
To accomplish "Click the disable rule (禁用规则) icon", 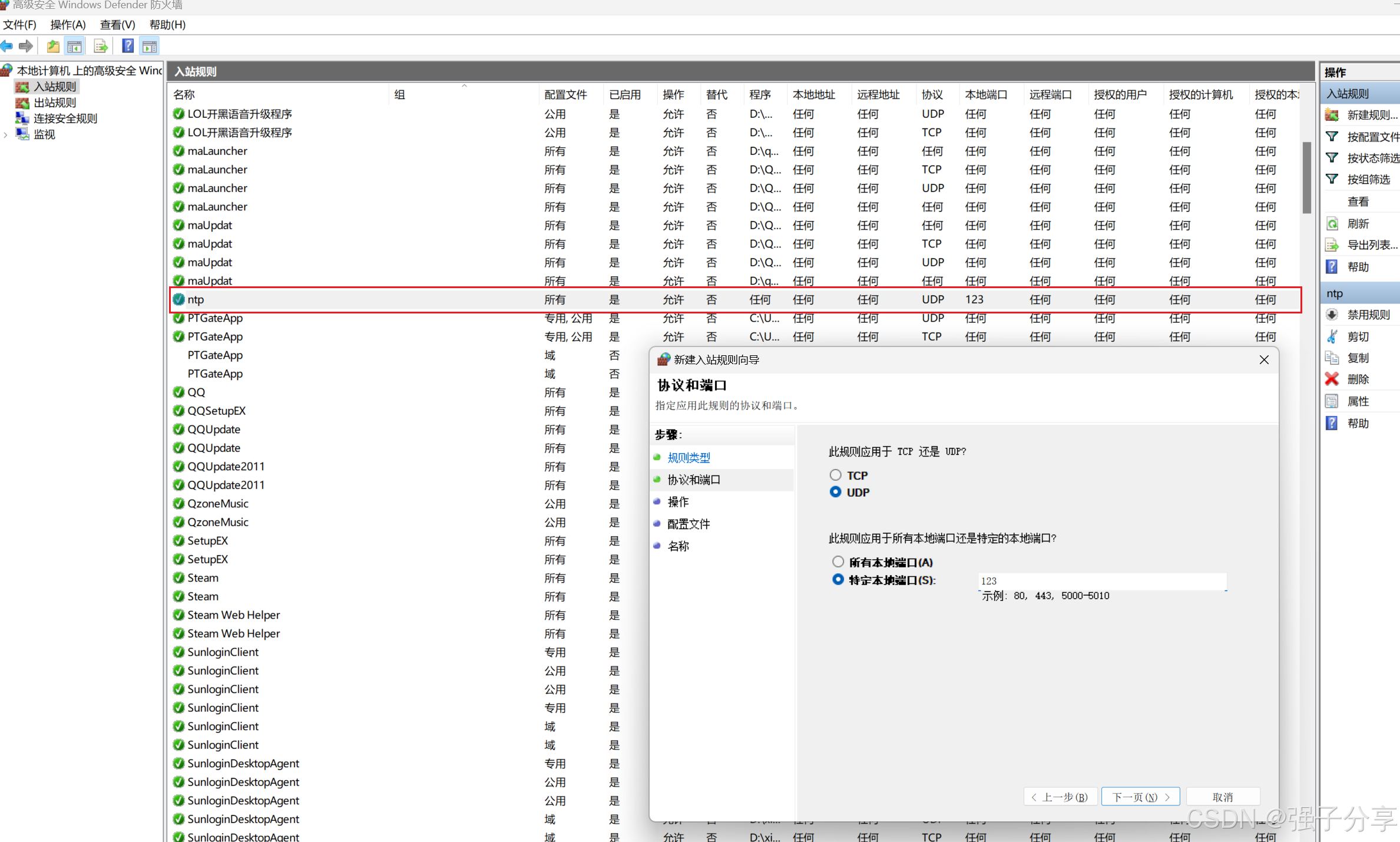I will [1332, 315].
